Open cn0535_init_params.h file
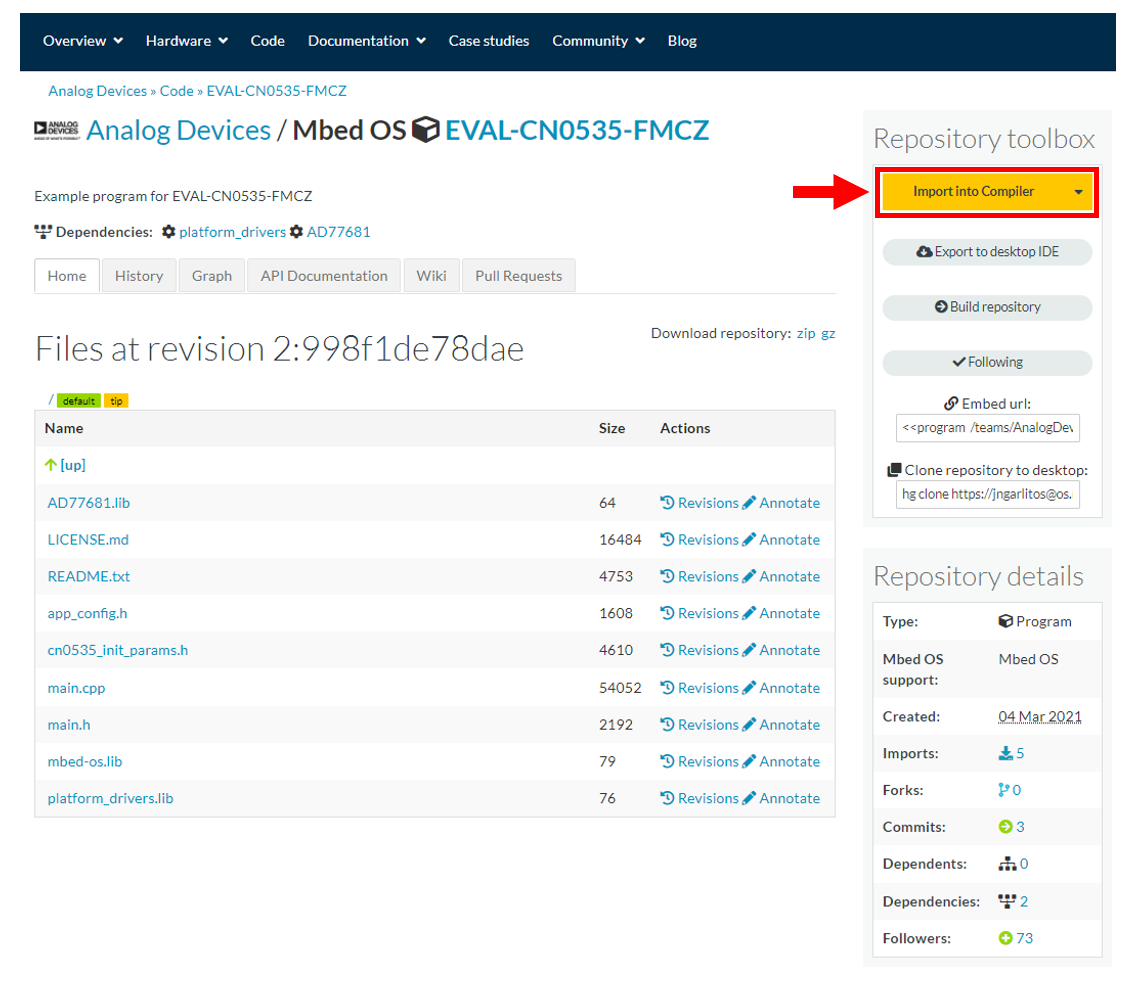The height and width of the screenshot is (981, 1128). coord(118,650)
